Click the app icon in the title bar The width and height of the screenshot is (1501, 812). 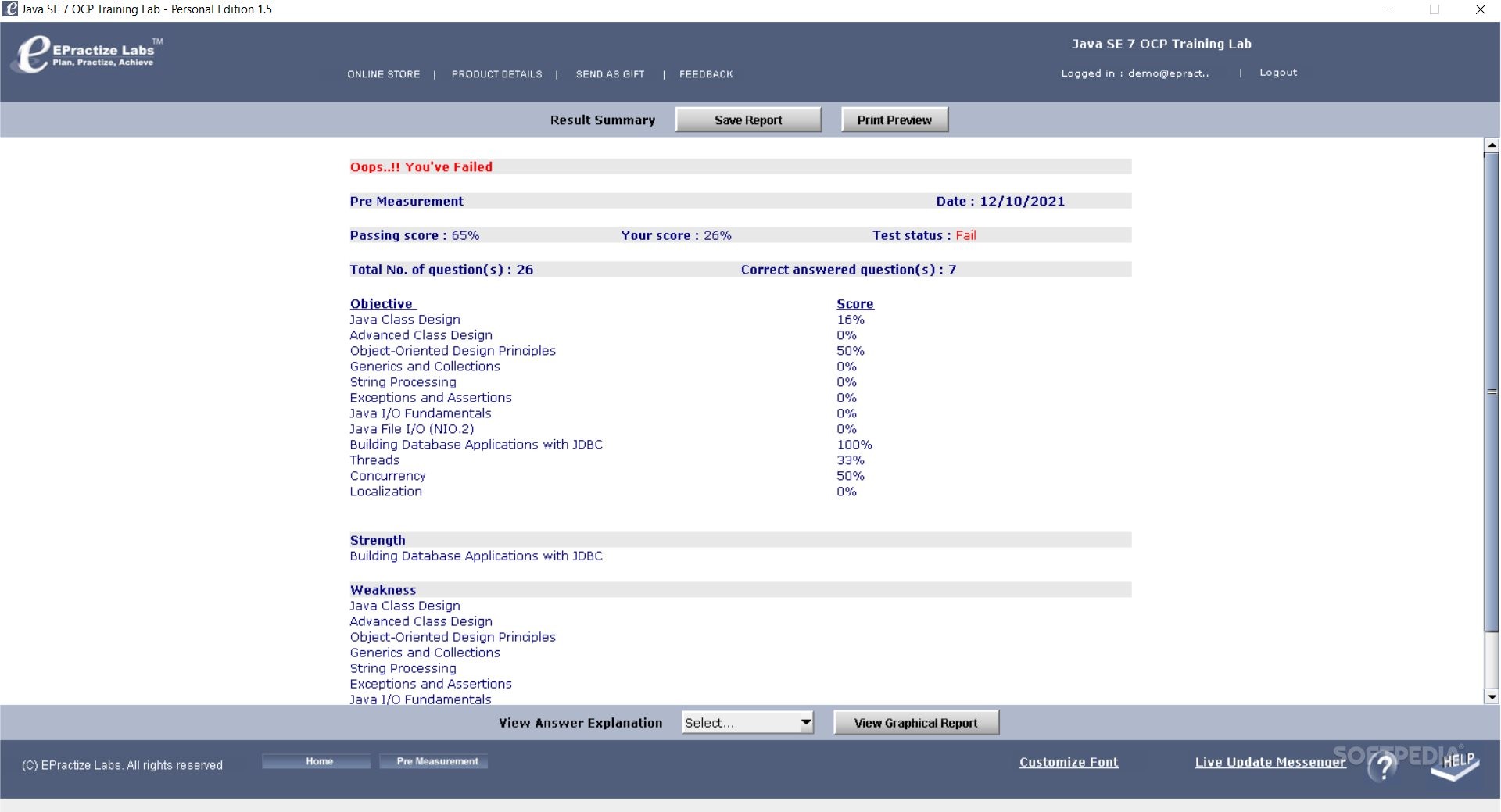[x=10, y=9]
